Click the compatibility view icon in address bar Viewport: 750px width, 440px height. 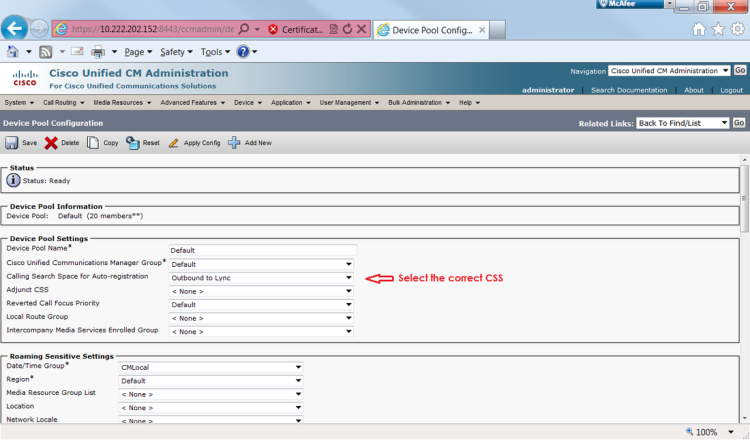(334, 29)
